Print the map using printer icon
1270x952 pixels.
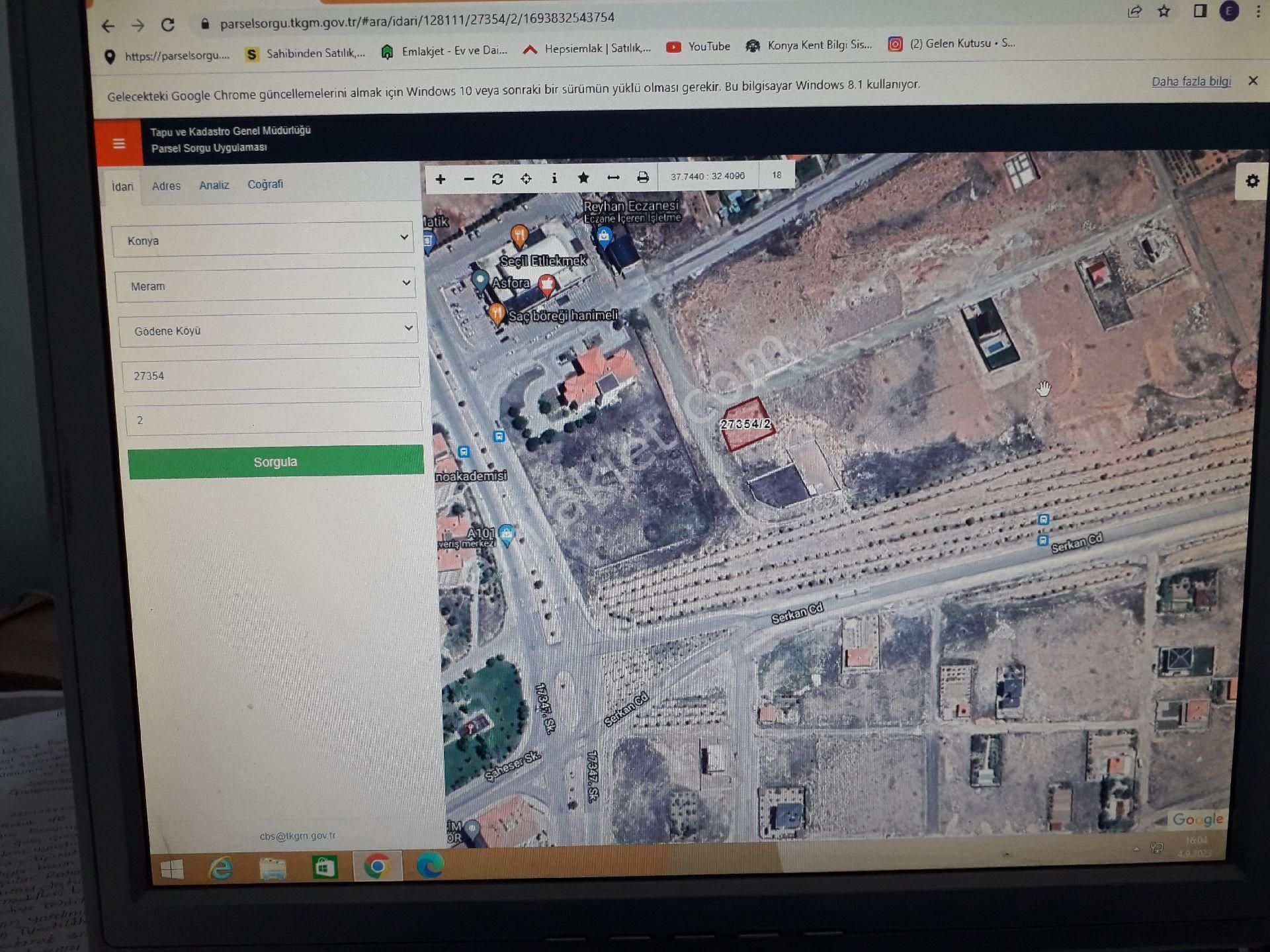[643, 177]
